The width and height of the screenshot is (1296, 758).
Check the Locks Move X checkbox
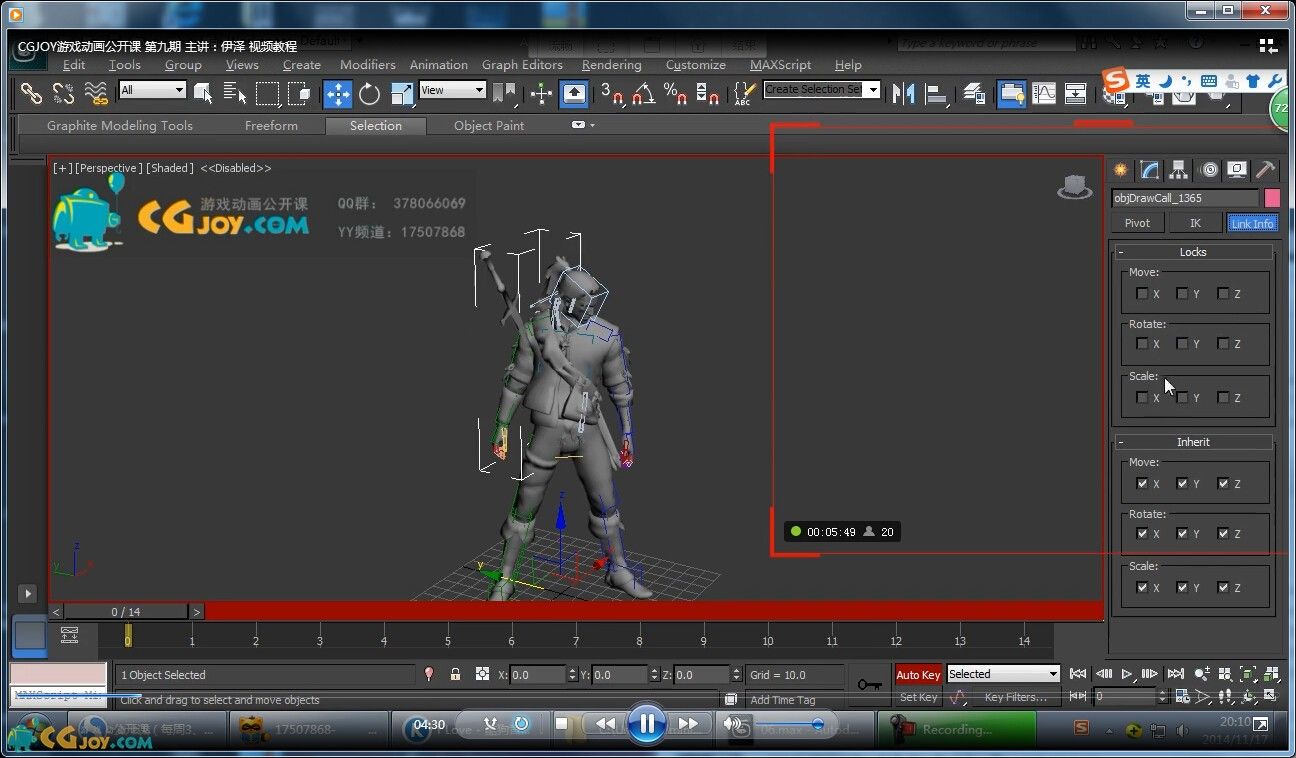coord(1142,293)
